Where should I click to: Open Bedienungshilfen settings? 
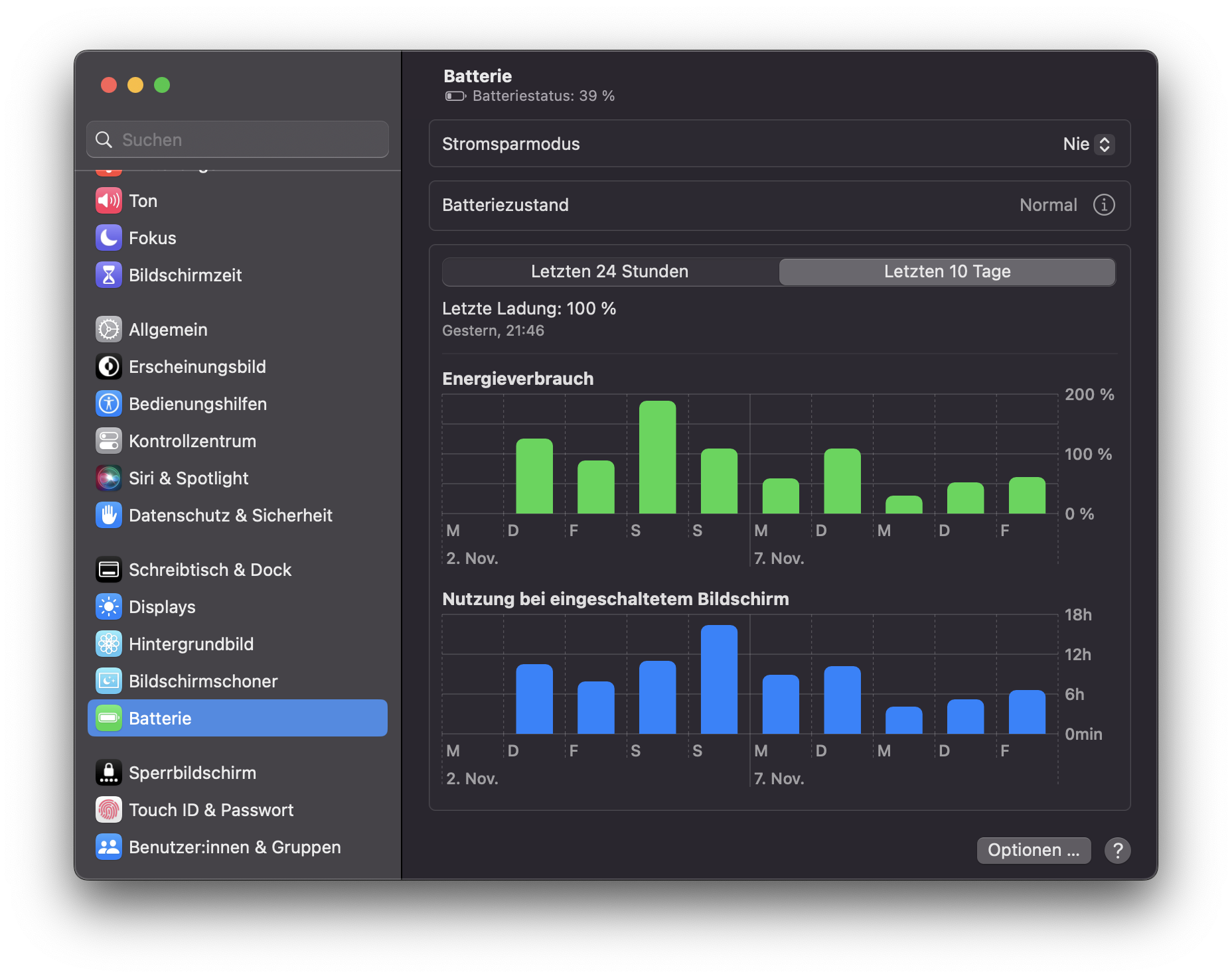[x=238, y=404]
